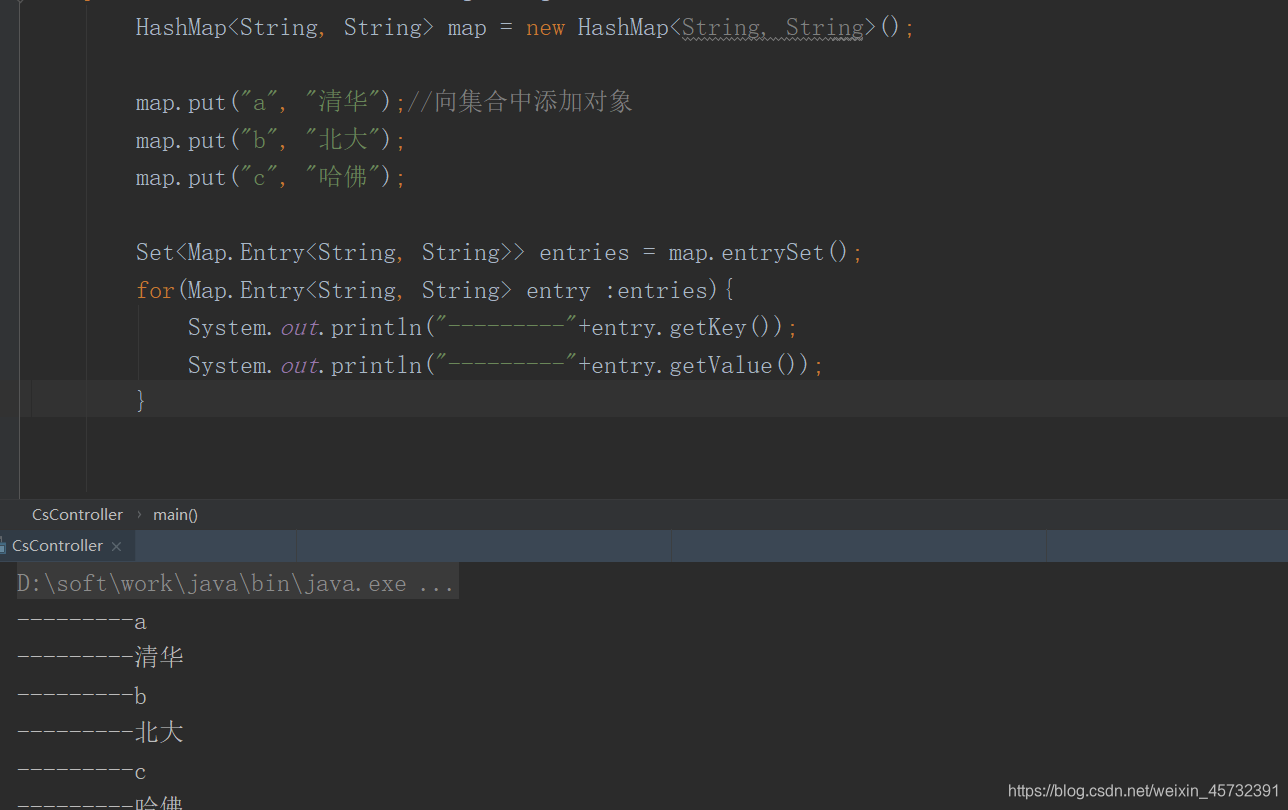This screenshot has width=1288, height=810.
Task: Jump to main() in the breadcrumb
Action: point(175,514)
